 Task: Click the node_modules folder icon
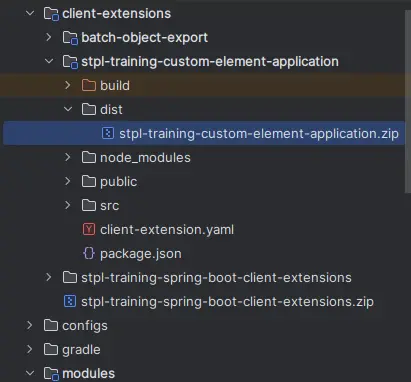pyautogui.click(x=89, y=157)
